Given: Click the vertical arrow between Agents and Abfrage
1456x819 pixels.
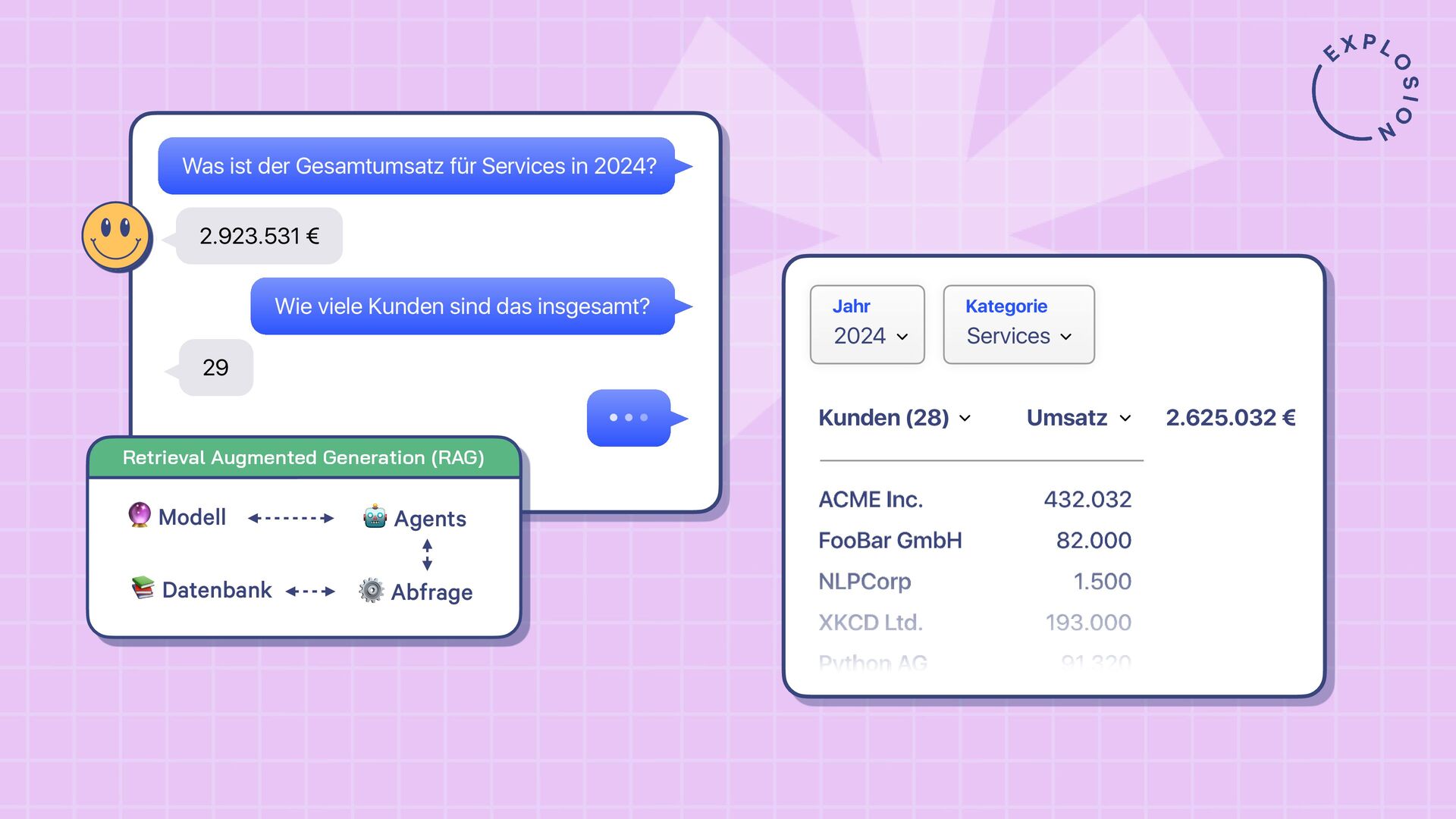Looking at the screenshot, I should click(x=427, y=554).
